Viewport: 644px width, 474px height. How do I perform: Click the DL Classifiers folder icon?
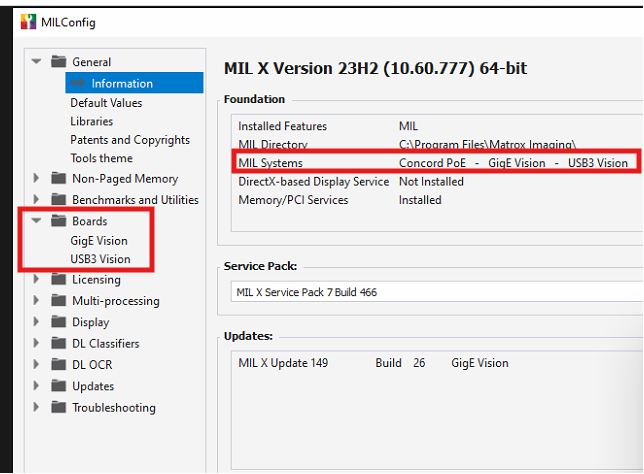pos(58,343)
